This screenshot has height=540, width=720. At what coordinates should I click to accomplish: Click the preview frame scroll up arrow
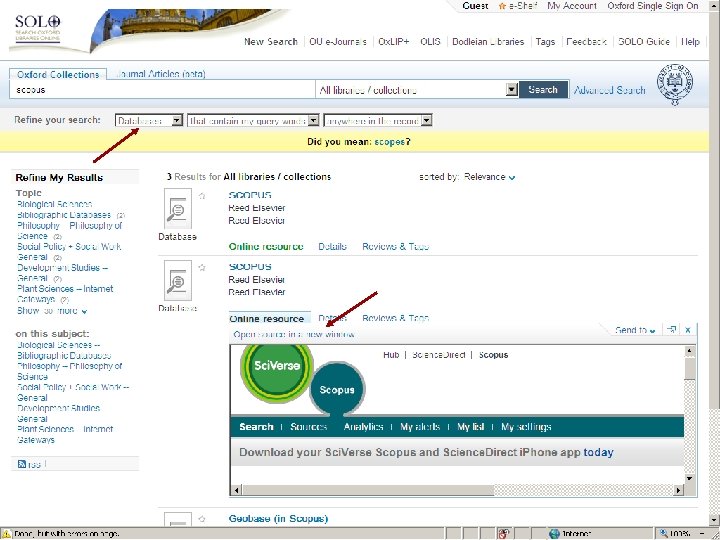[x=689, y=351]
